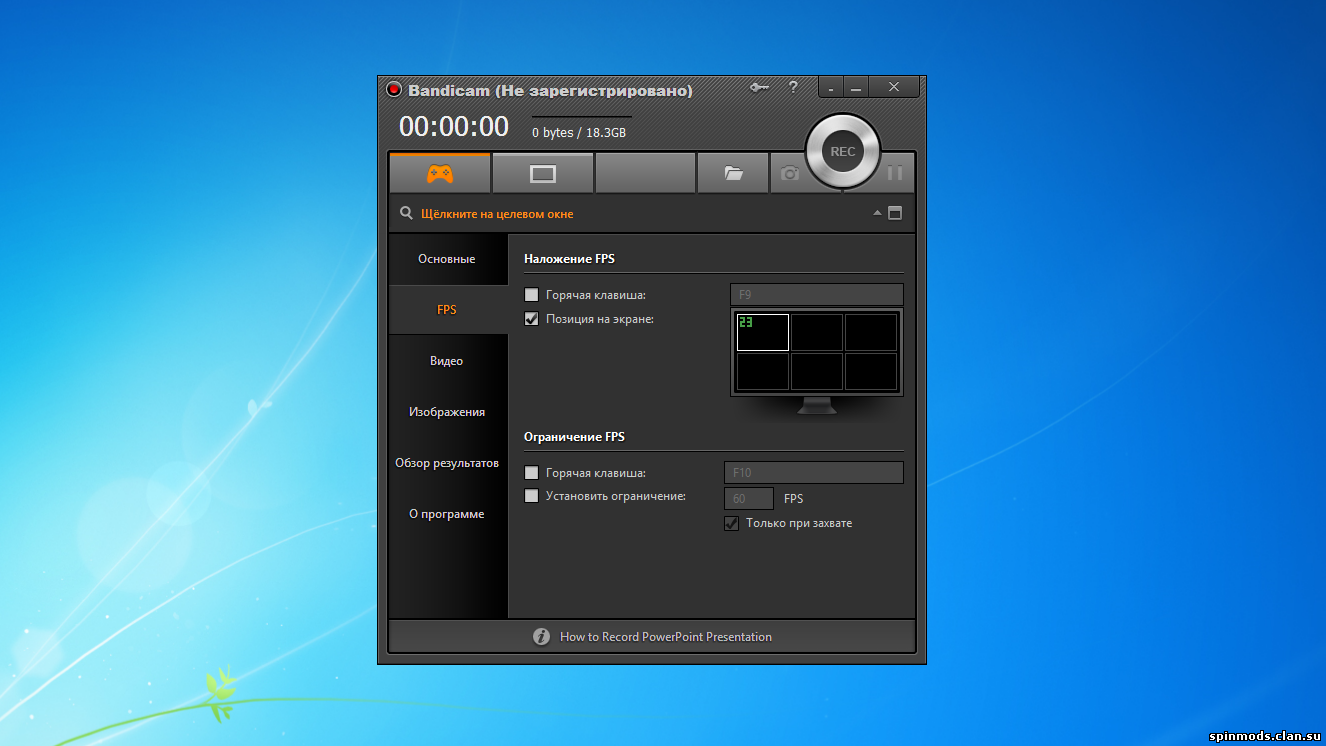Open the 'О программе' tab
Screen dimensions: 1326x746
point(447,514)
